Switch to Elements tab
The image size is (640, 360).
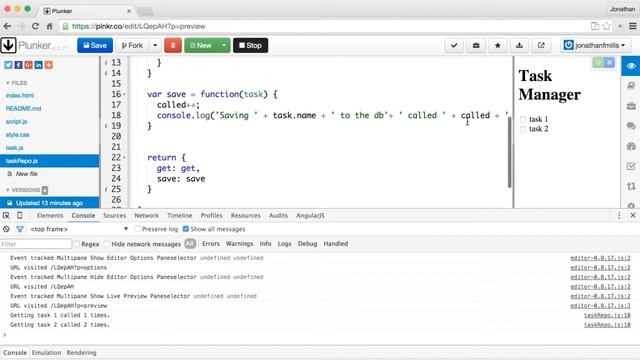[x=50, y=216]
